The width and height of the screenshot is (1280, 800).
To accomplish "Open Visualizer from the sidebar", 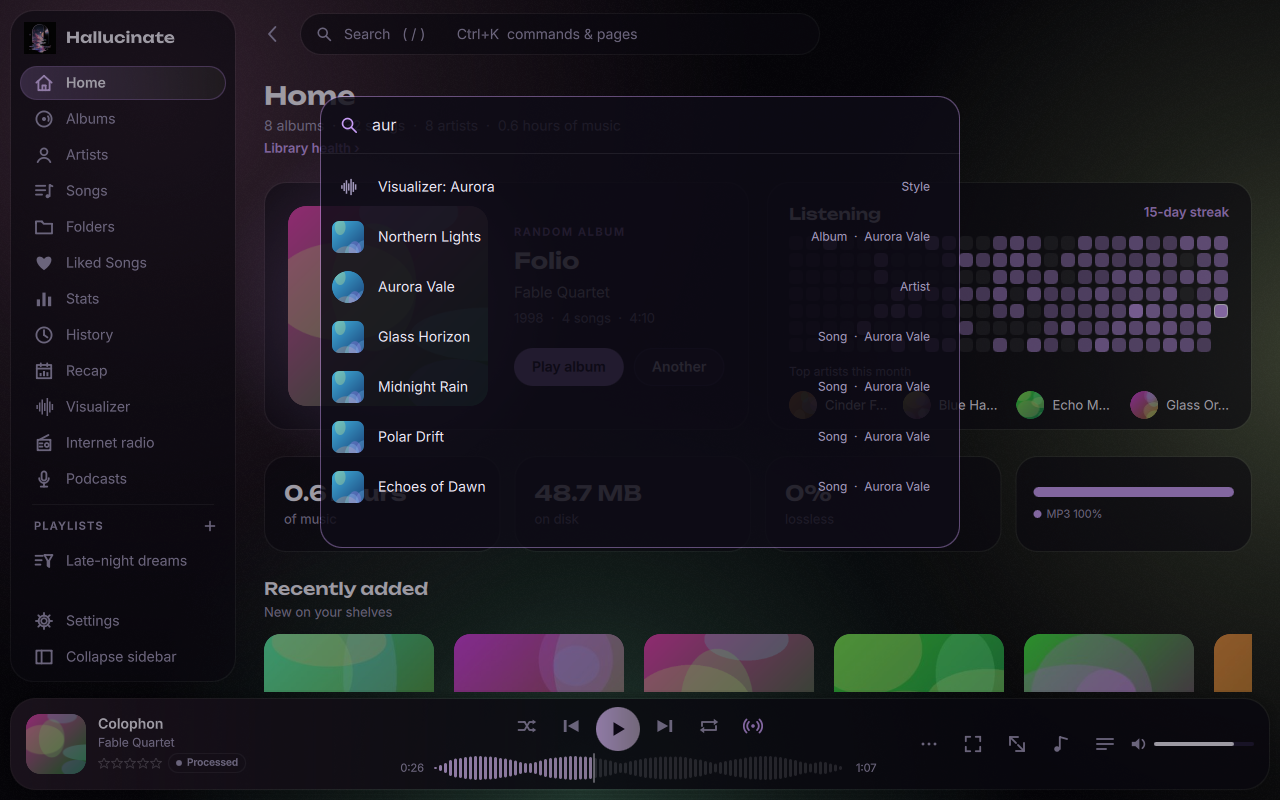I will tap(123, 407).
